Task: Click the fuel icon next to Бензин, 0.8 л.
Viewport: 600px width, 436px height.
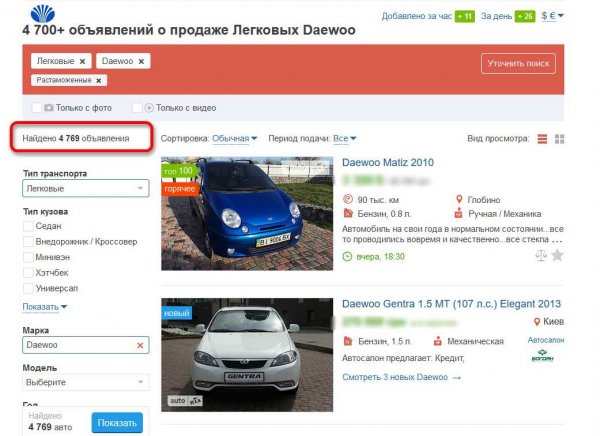Action: (x=348, y=213)
